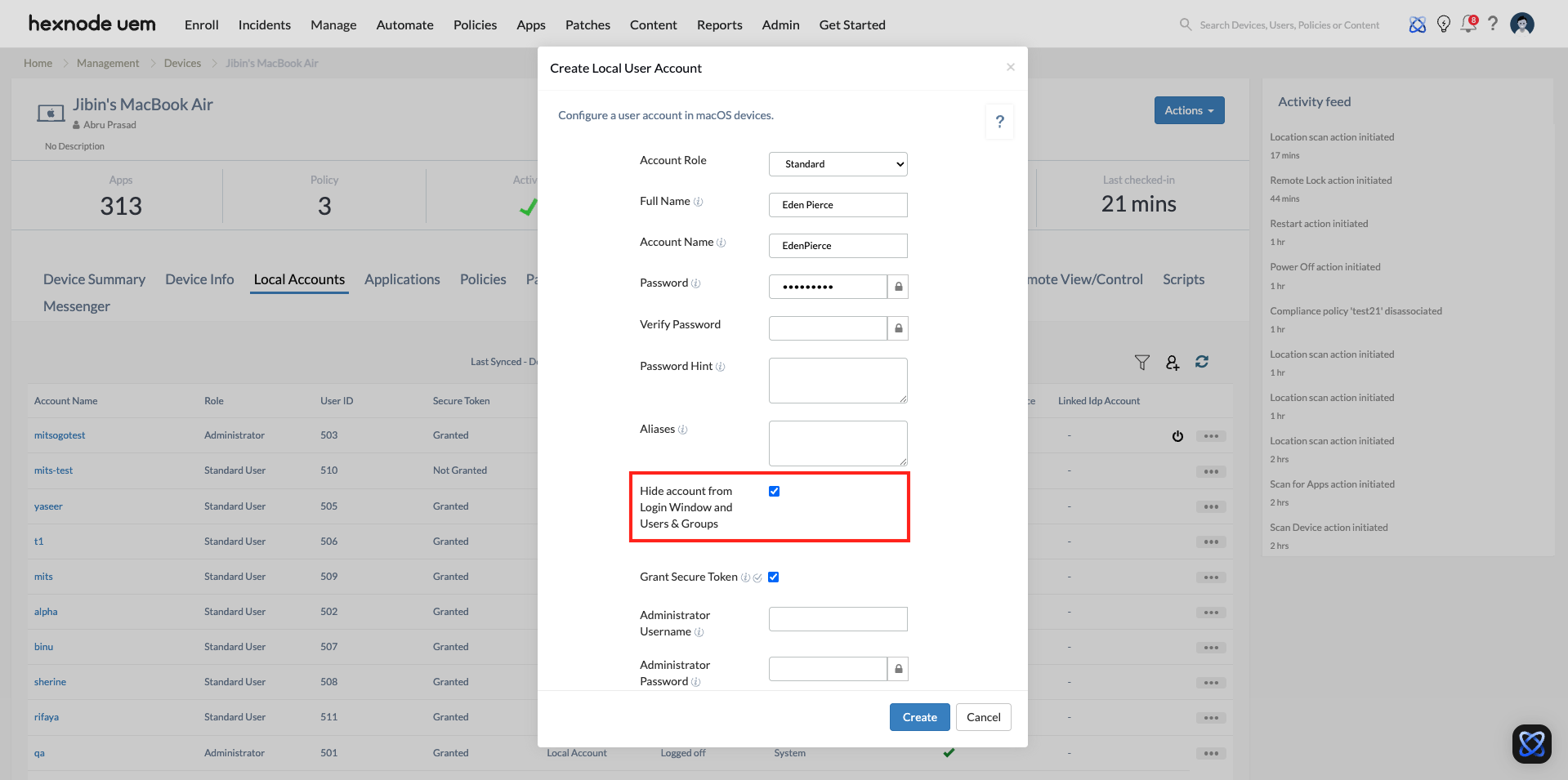The image size is (1568, 780).
Task: Open the Hexnode chat widget icon
Action: coord(1530,743)
